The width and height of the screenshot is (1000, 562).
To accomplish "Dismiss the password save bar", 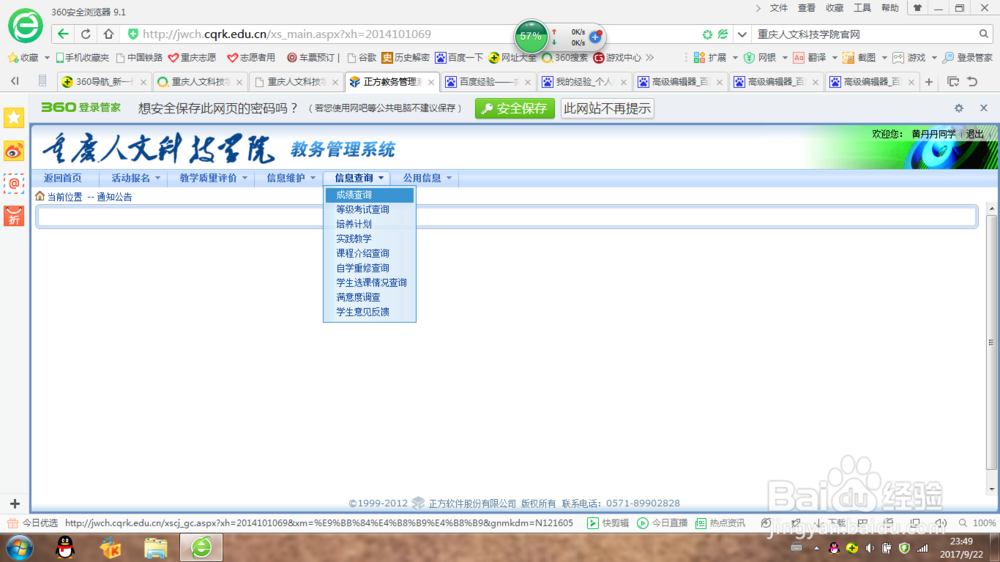I will click(x=983, y=108).
